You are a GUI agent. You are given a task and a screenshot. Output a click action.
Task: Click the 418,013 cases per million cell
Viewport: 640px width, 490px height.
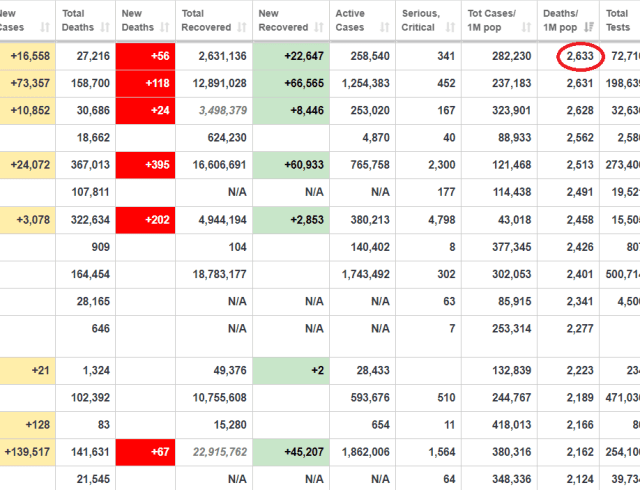[x=511, y=425]
